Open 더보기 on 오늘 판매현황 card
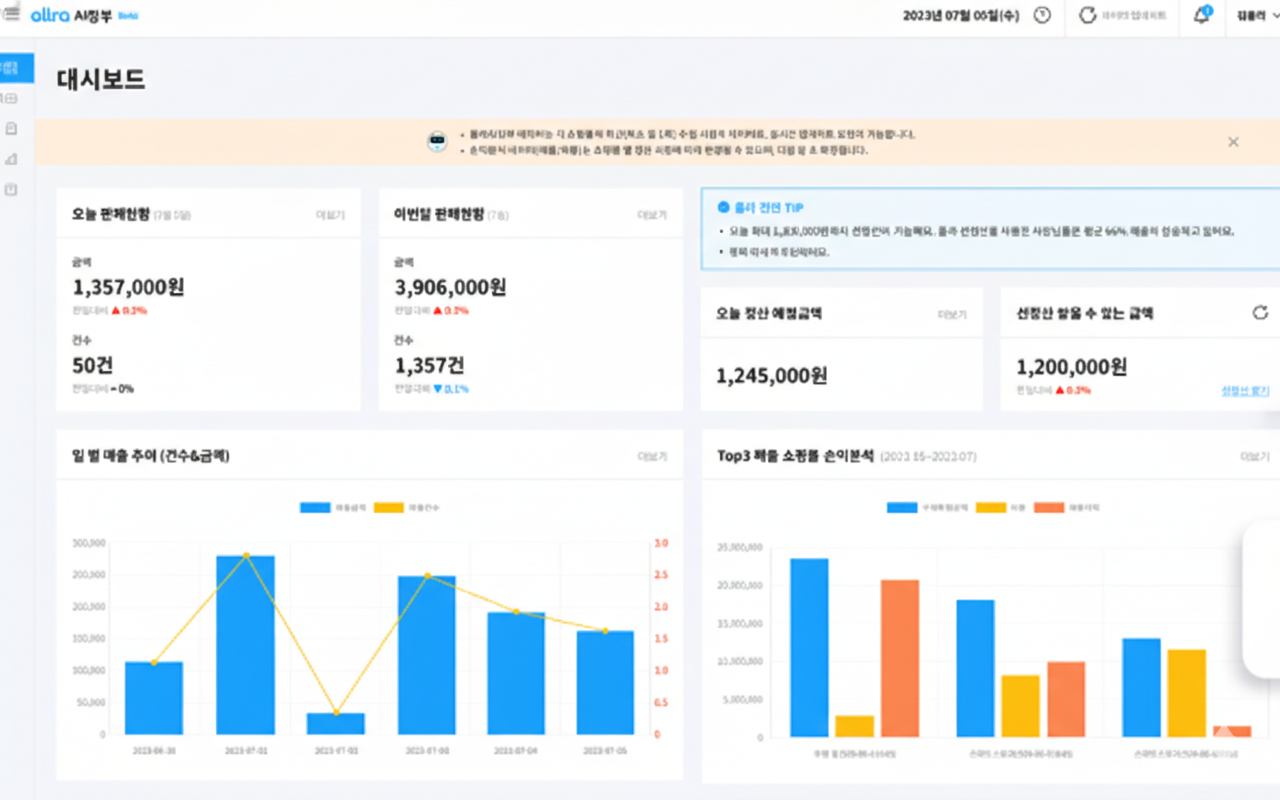This screenshot has width=1280, height=800. click(x=330, y=215)
